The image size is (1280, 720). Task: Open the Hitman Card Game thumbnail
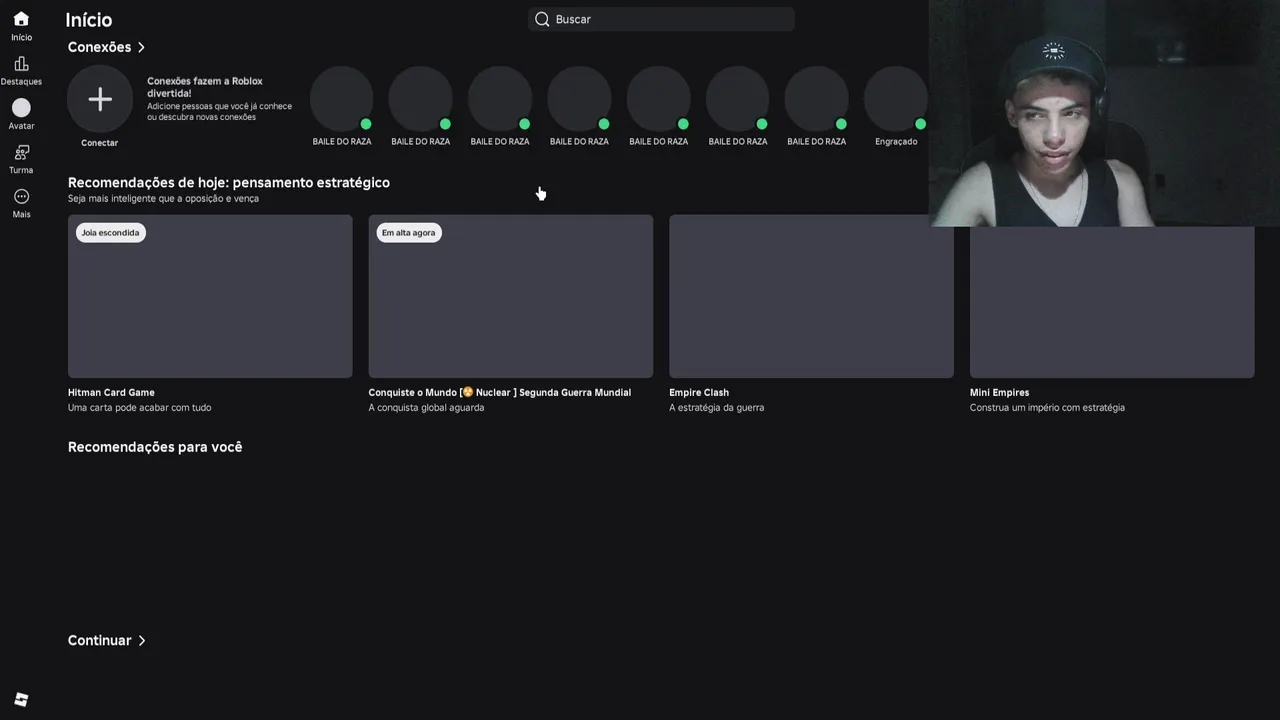tap(210, 296)
